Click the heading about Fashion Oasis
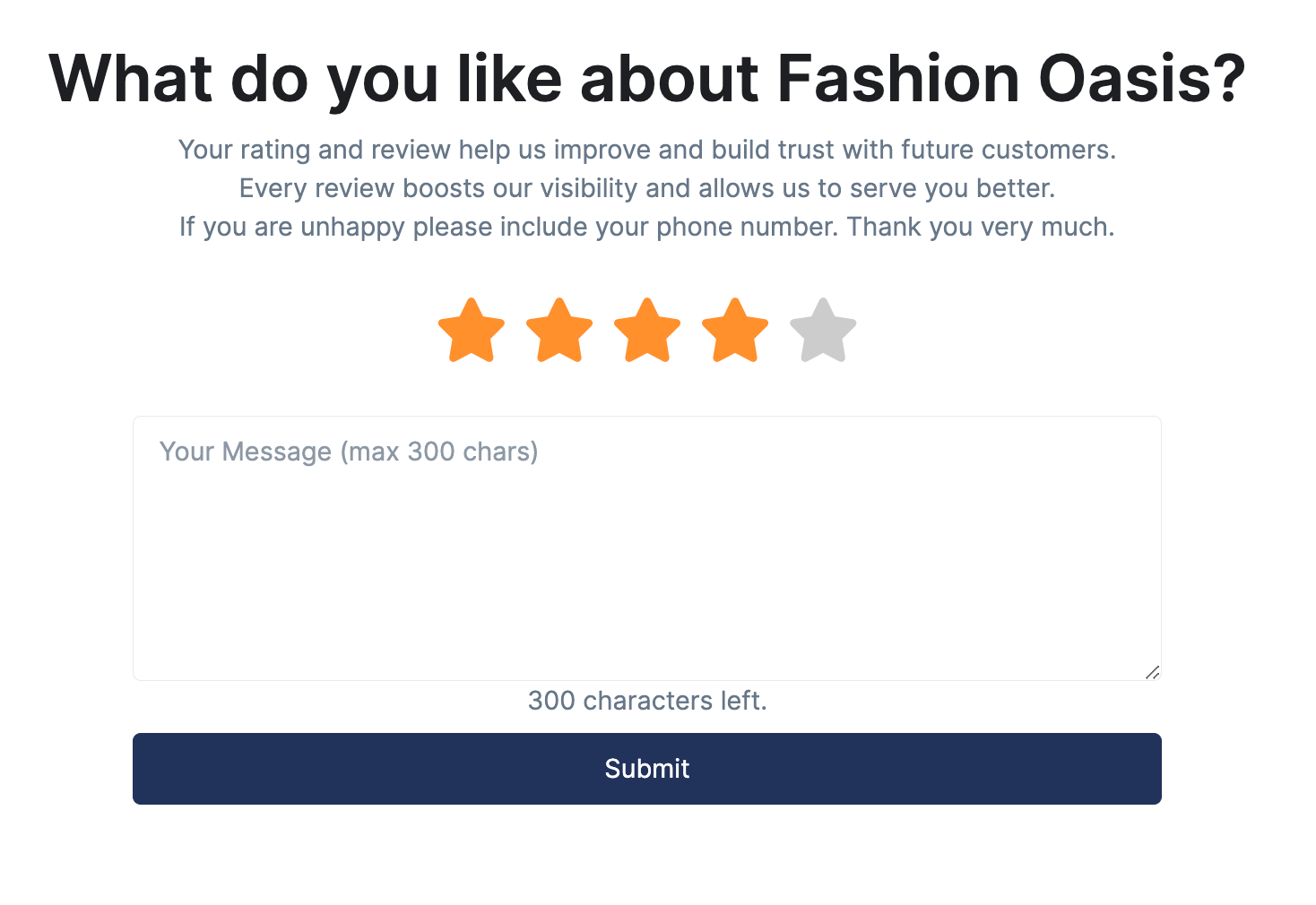1316x905 pixels. coord(647,79)
